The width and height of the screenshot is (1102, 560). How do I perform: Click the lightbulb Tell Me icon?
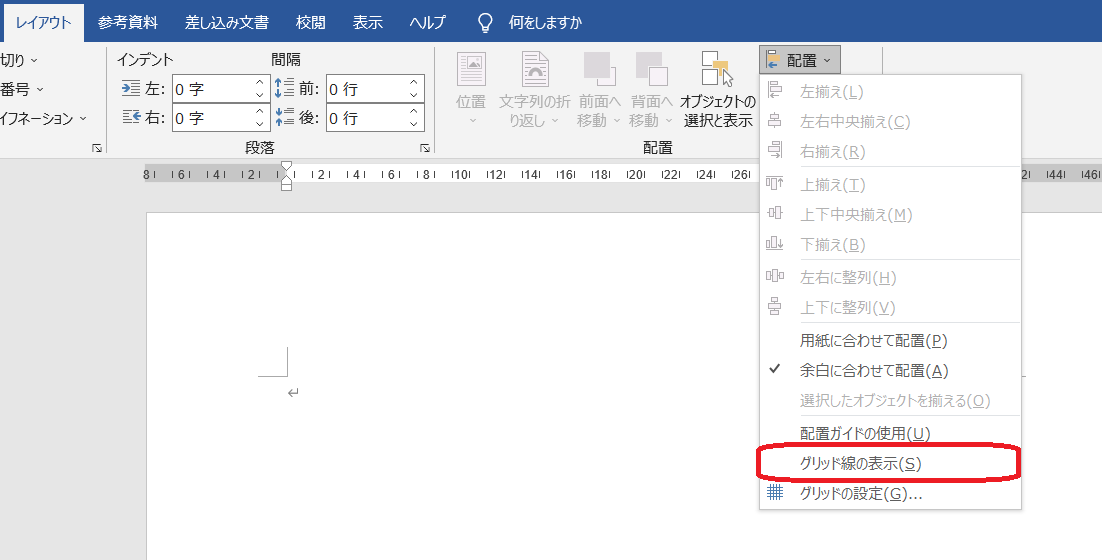point(486,22)
